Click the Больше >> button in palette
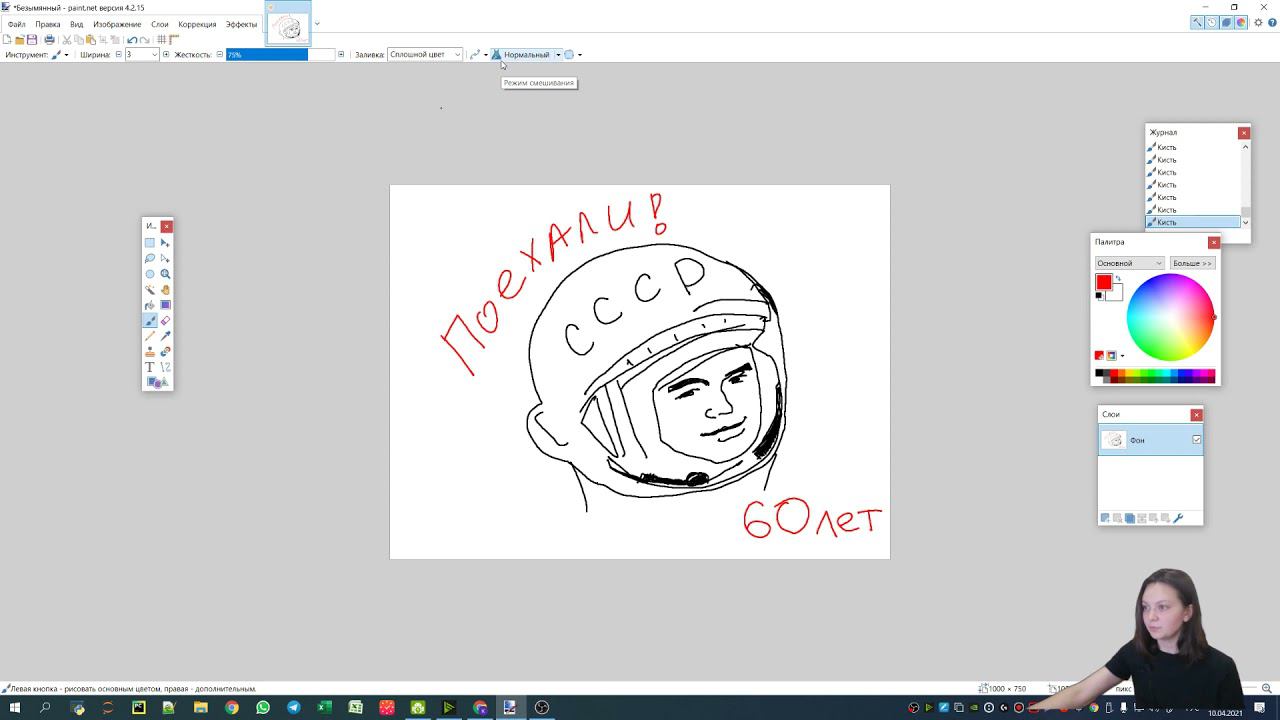Image resolution: width=1280 pixels, height=720 pixels. pyautogui.click(x=1192, y=263)
